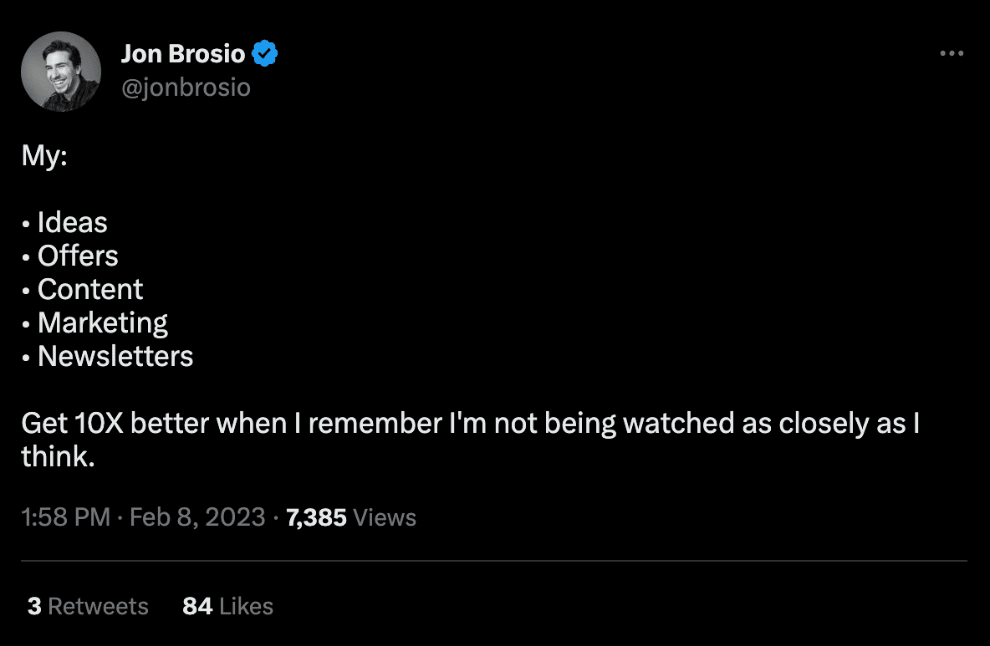Click the Ideas bullet item
The image size is (990, 646).
tap(72, 222)
